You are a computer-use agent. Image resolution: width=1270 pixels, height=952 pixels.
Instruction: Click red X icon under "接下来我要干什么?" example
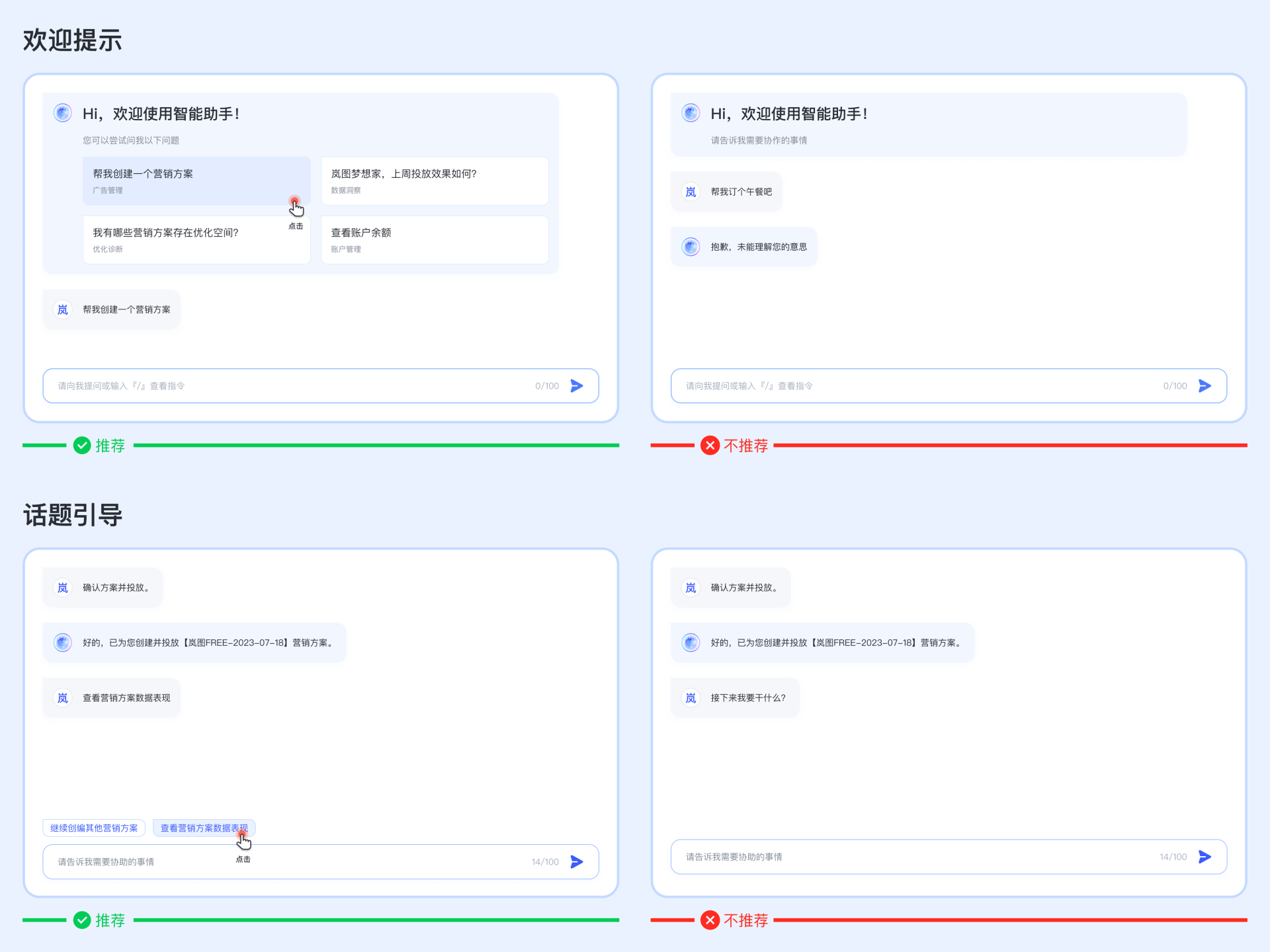tap(710, 920)
